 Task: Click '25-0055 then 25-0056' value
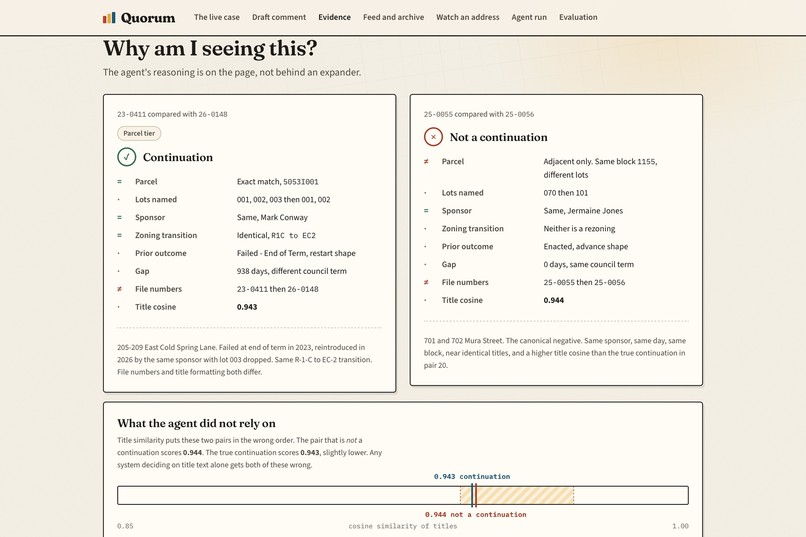pyautogui.click(x=584, y=283)
